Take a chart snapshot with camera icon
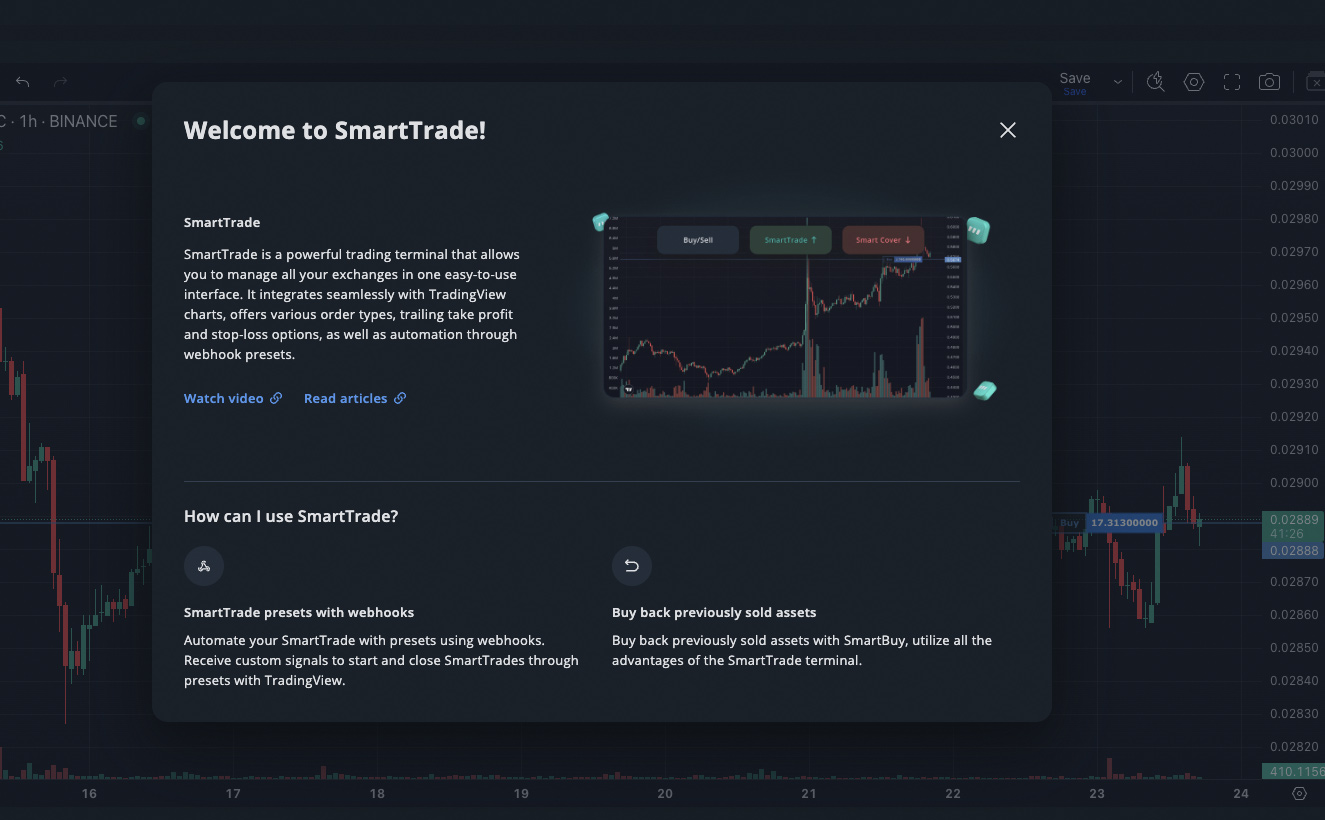Image resolution: width=1325 pixels, height=820 pixels. point(1269,82)
